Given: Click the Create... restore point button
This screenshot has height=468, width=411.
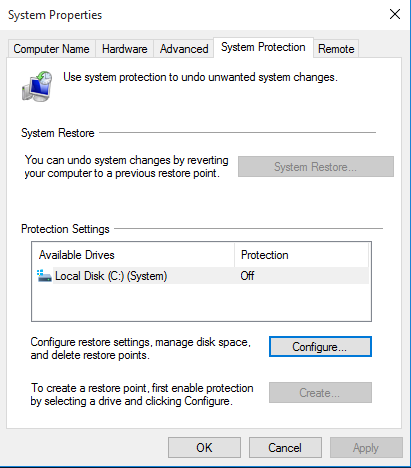Looking at the screenshot, I should [320, 392].
